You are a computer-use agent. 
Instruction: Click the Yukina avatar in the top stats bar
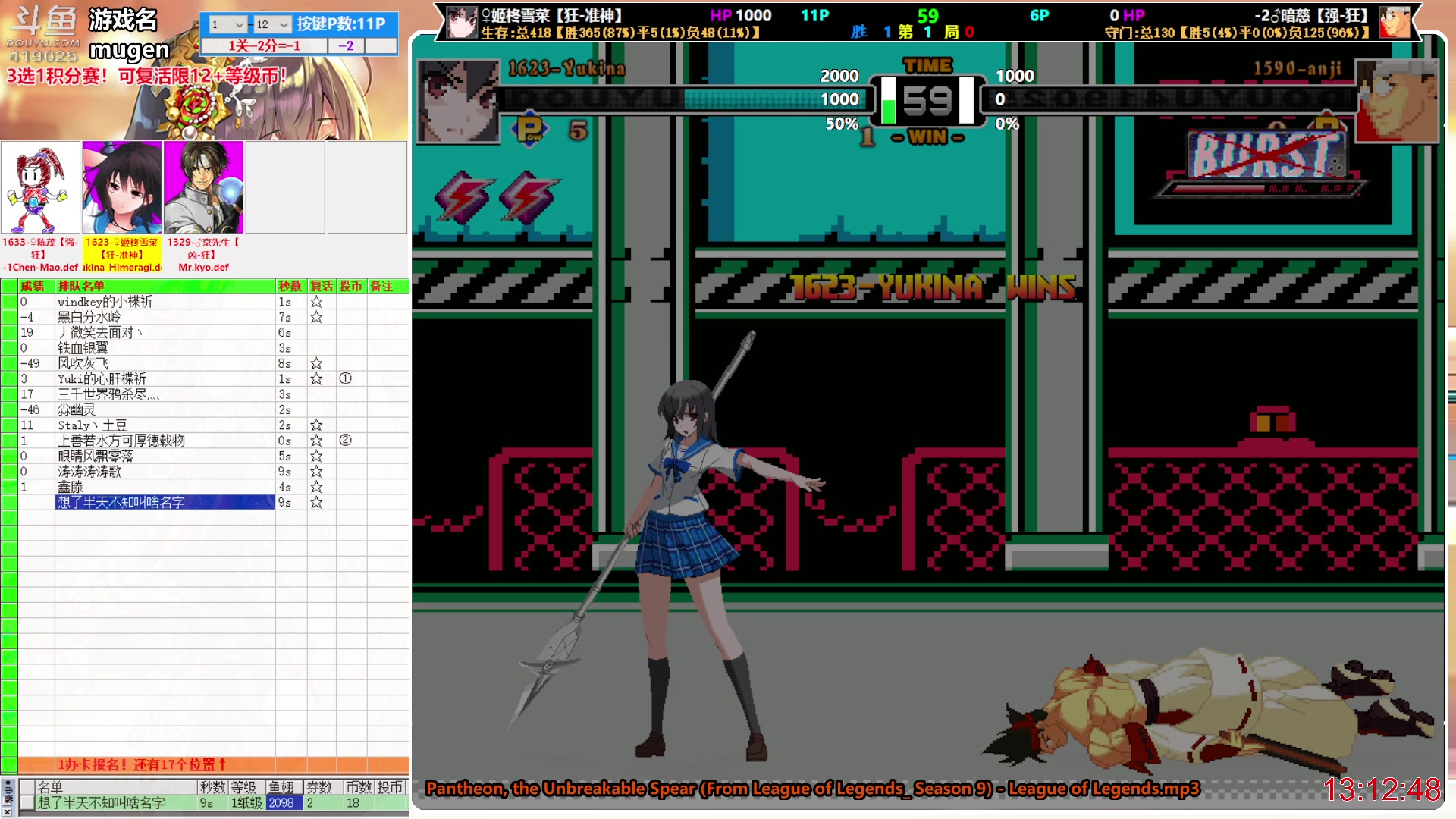coord(461,22)
